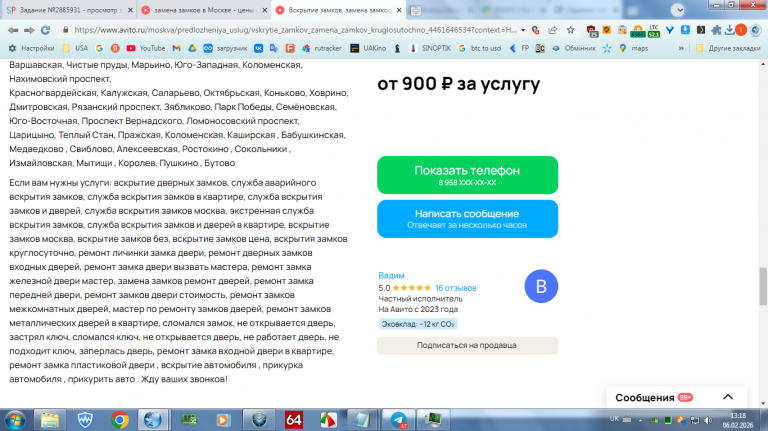This screenshot has height=431, width=768.
Task: Click the scrollbar down arrow
Action: 763,403
